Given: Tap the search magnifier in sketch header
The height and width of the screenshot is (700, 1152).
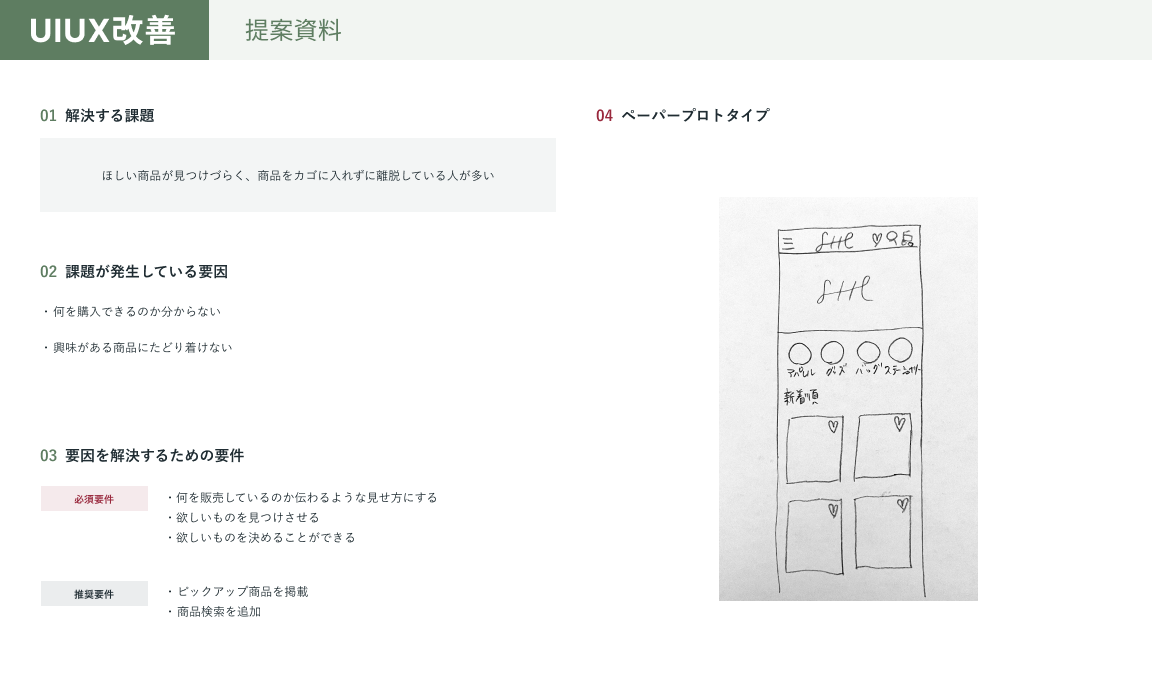Looking at the screenshot, I should [x=892, y=238].
